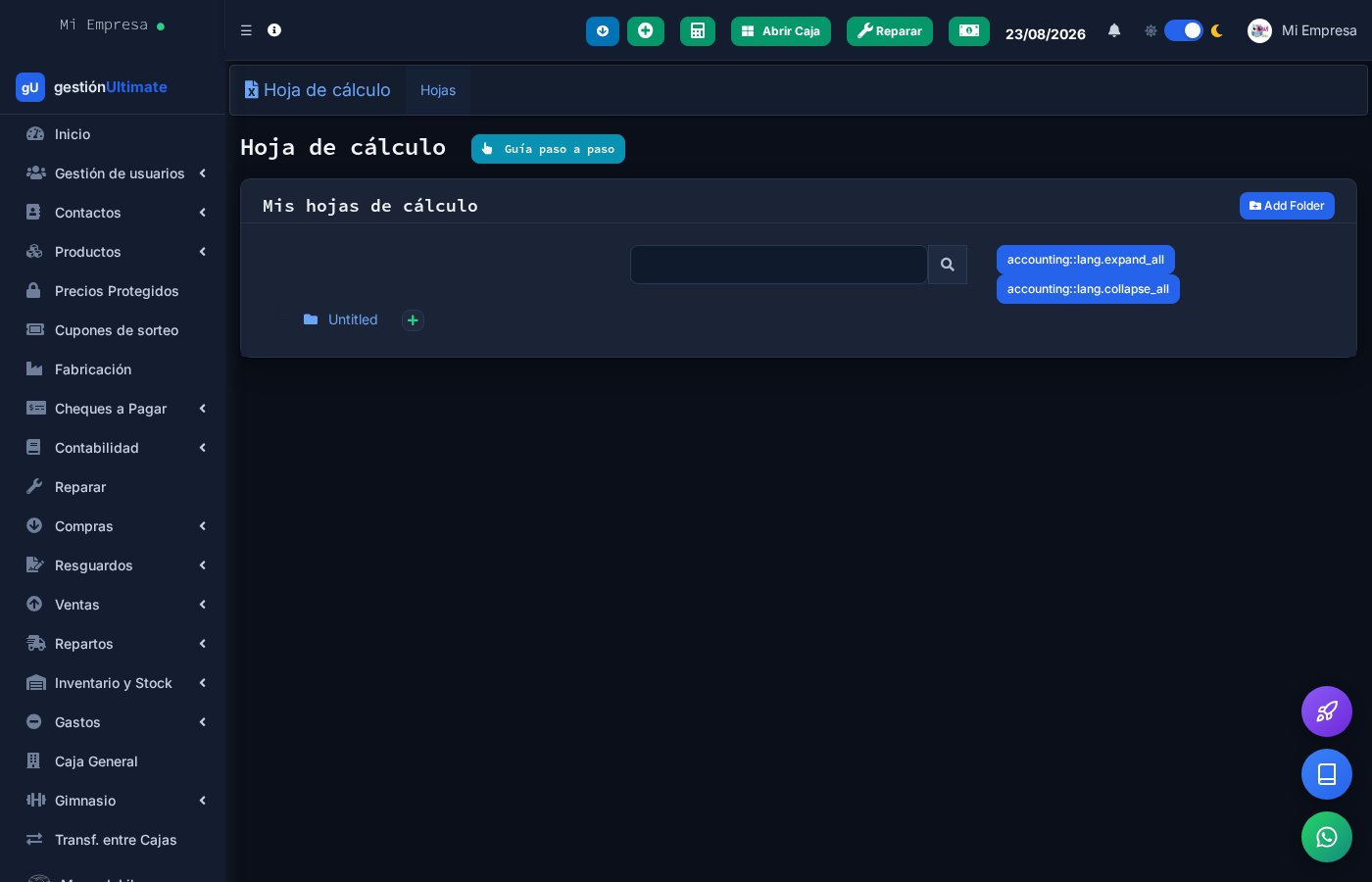Viewport: 1372px width, 882px height.
Task: Open Precios Protegidos in sidebar
Action: 113,291
